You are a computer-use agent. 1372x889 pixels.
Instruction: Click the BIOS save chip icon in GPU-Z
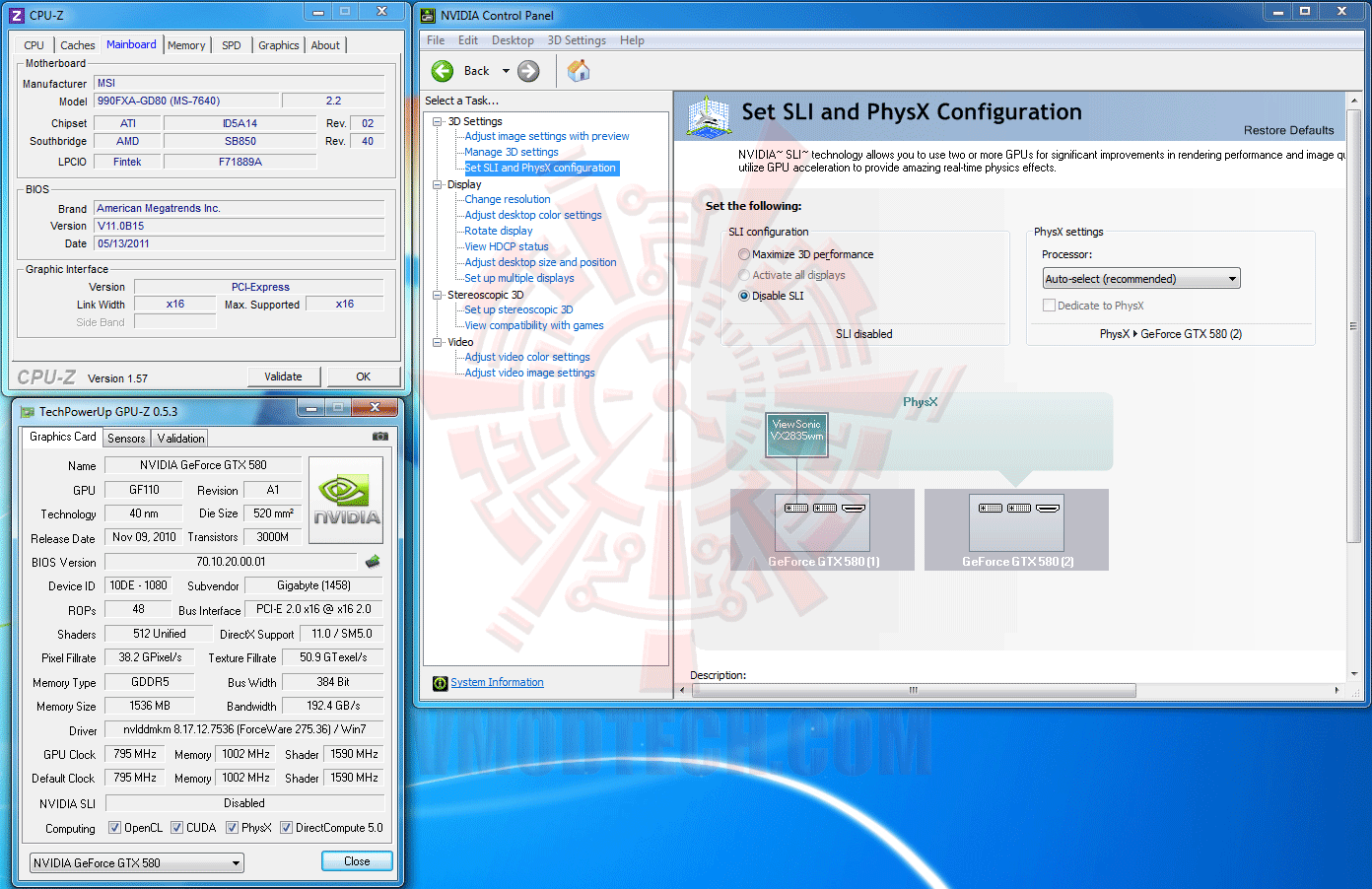click(373, 562)
